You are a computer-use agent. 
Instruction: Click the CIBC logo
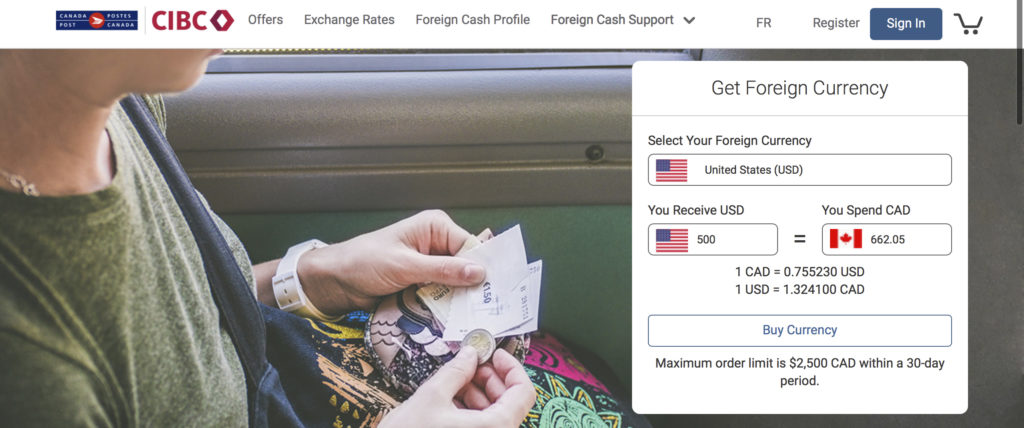193,20
